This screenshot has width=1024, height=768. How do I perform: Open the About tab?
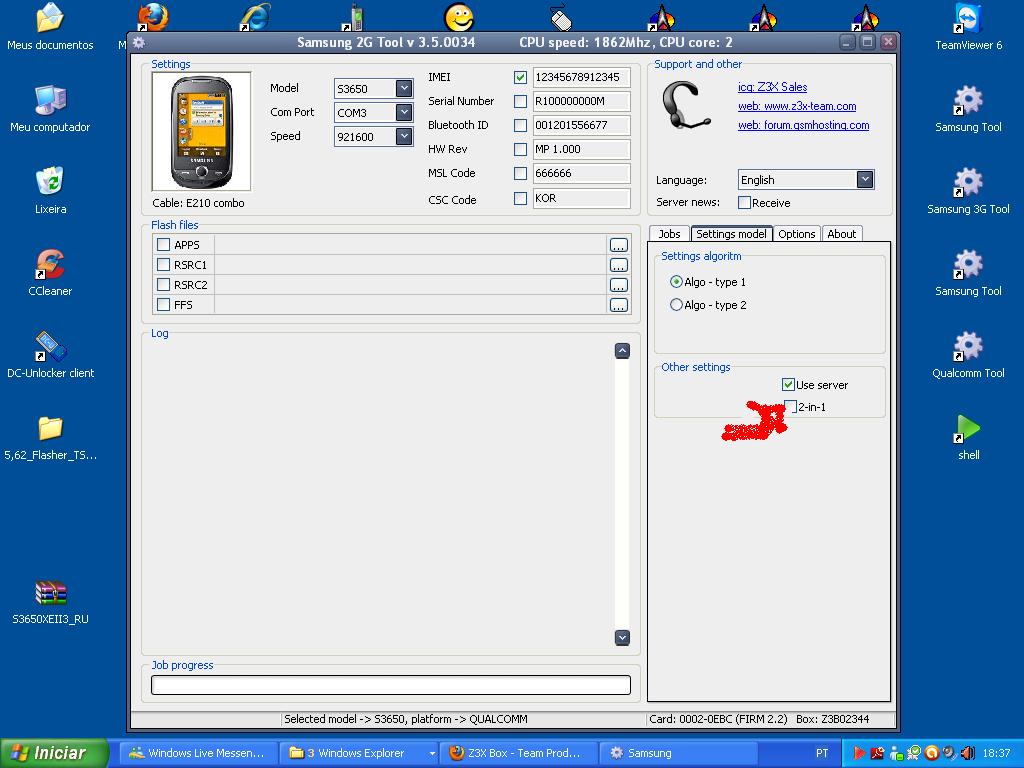(x=842, y=234)
